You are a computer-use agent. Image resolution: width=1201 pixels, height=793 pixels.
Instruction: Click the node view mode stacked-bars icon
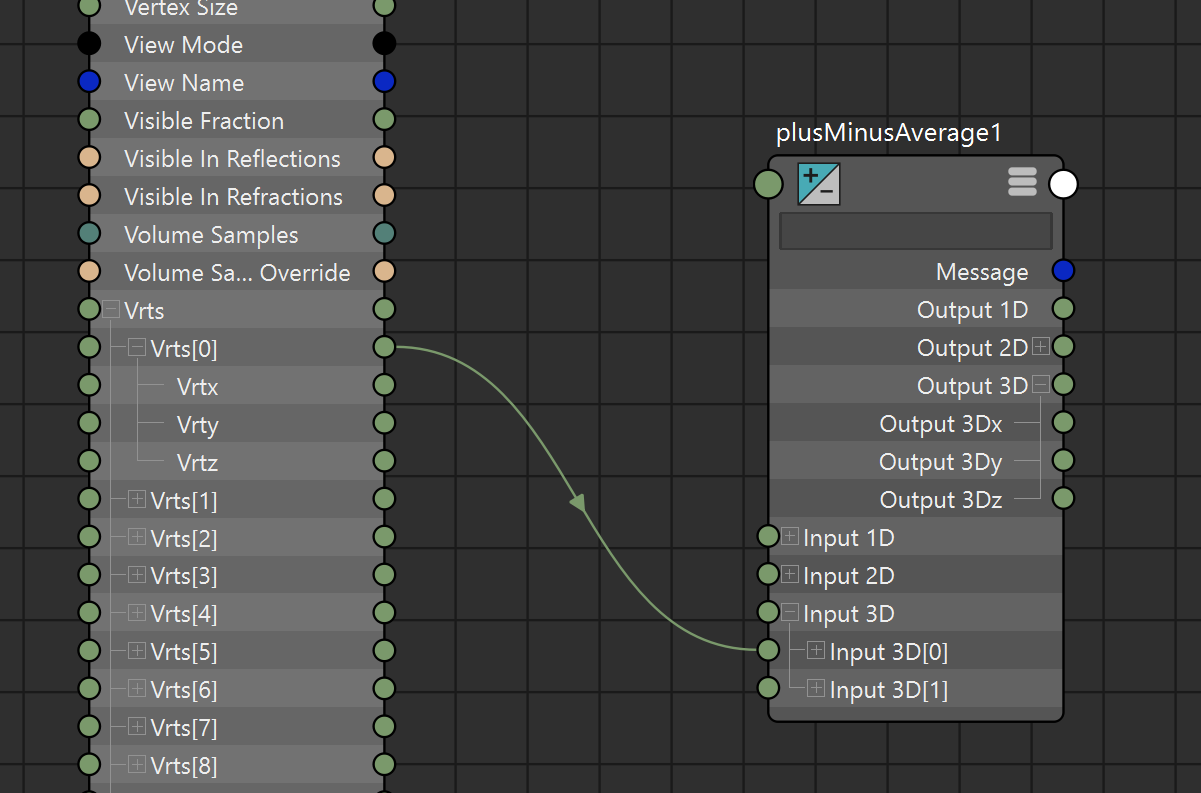coord(1022,182)
